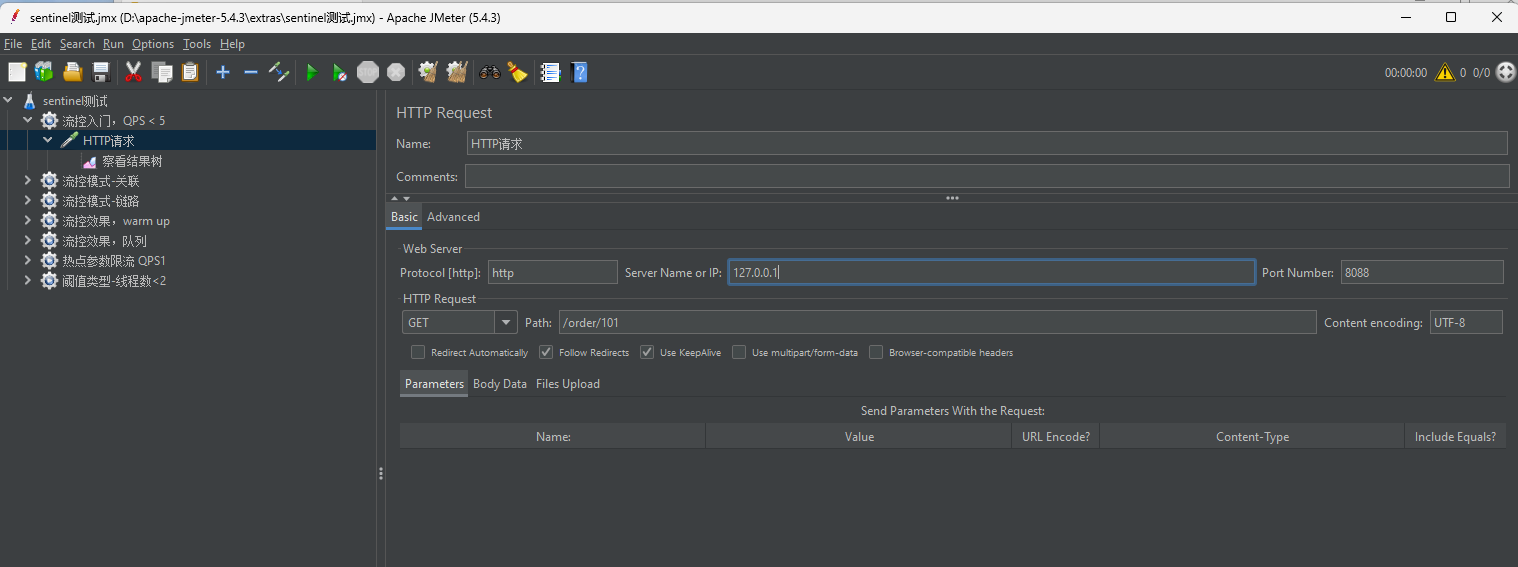The height and width of the screenshot is (567, 1518).
Task: Start the test with green arrow
Action: 312,72
